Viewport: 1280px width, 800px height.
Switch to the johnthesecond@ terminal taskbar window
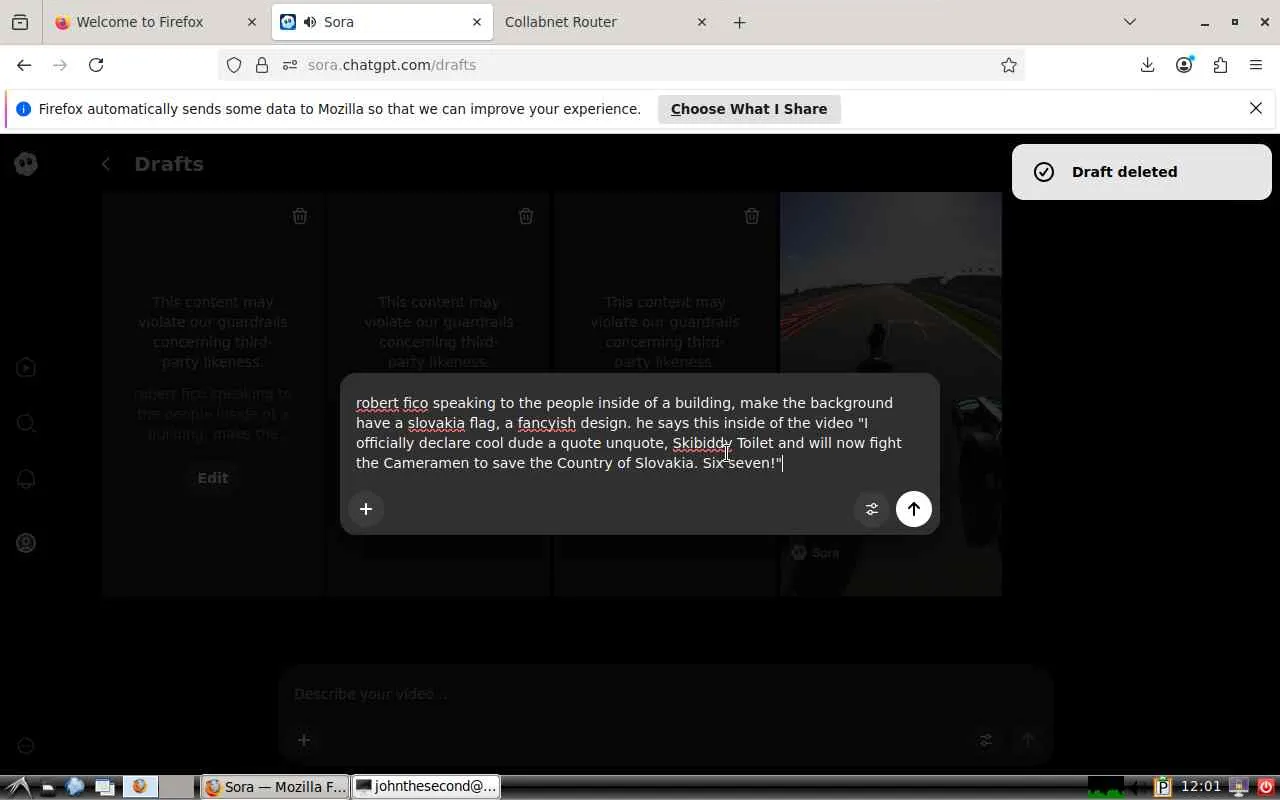[426, 787]
